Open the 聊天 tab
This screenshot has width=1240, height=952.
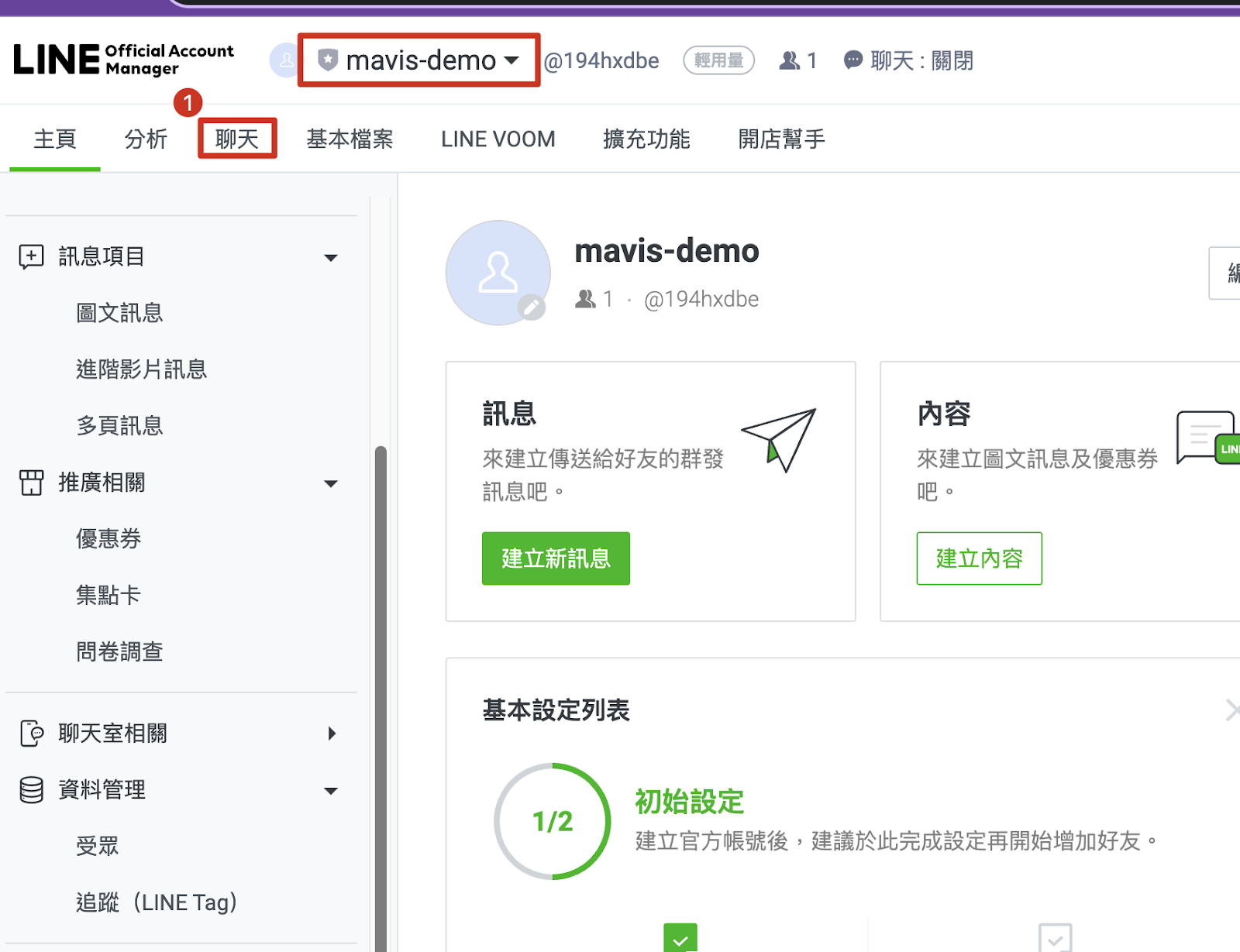point(236,139)
